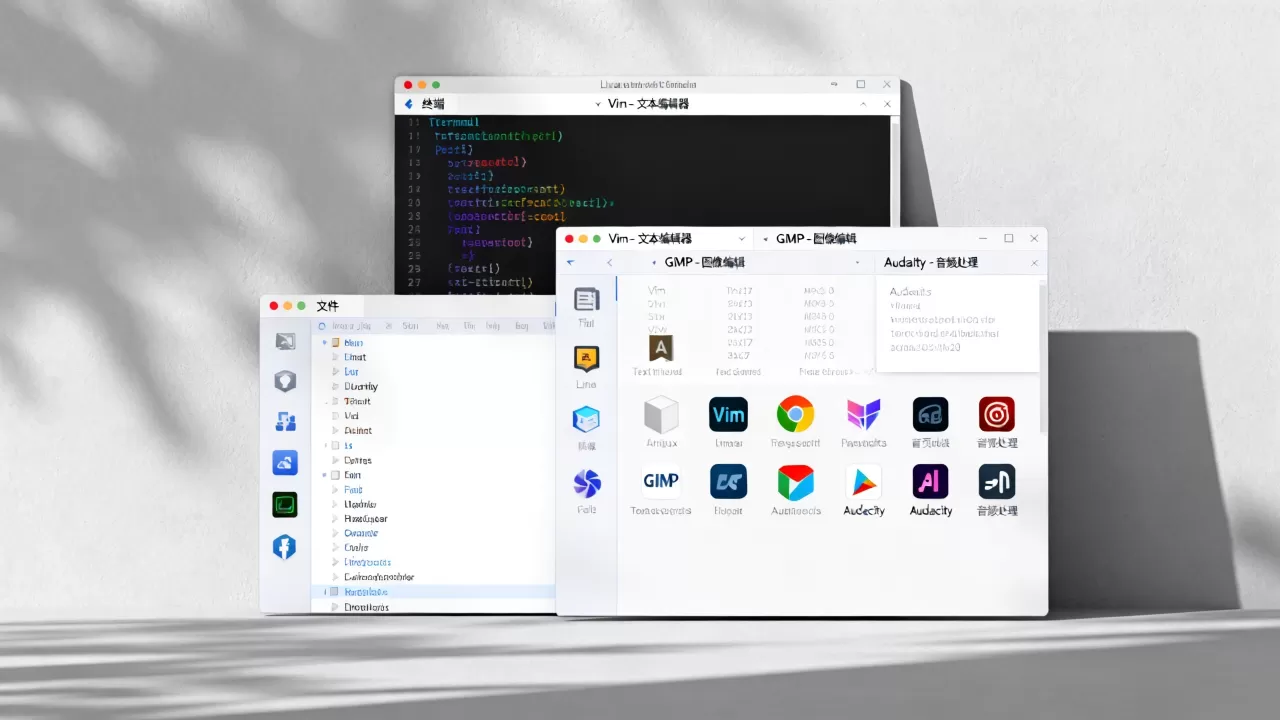This screenshot has height=720, width=1280.
Task: Click the 文件 window title
Action: pos(327,306)
